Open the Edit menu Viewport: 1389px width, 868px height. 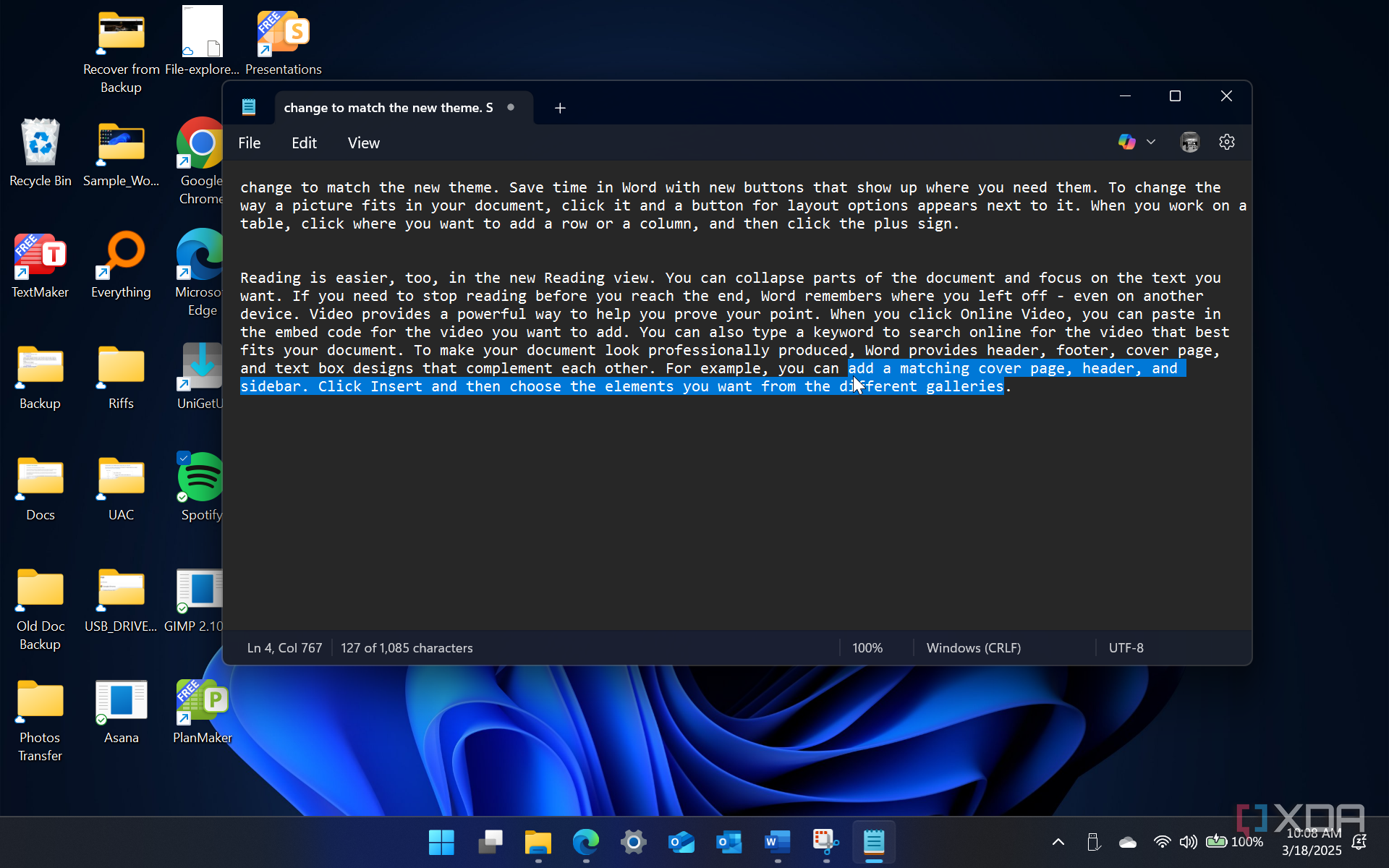pos(305,143)
